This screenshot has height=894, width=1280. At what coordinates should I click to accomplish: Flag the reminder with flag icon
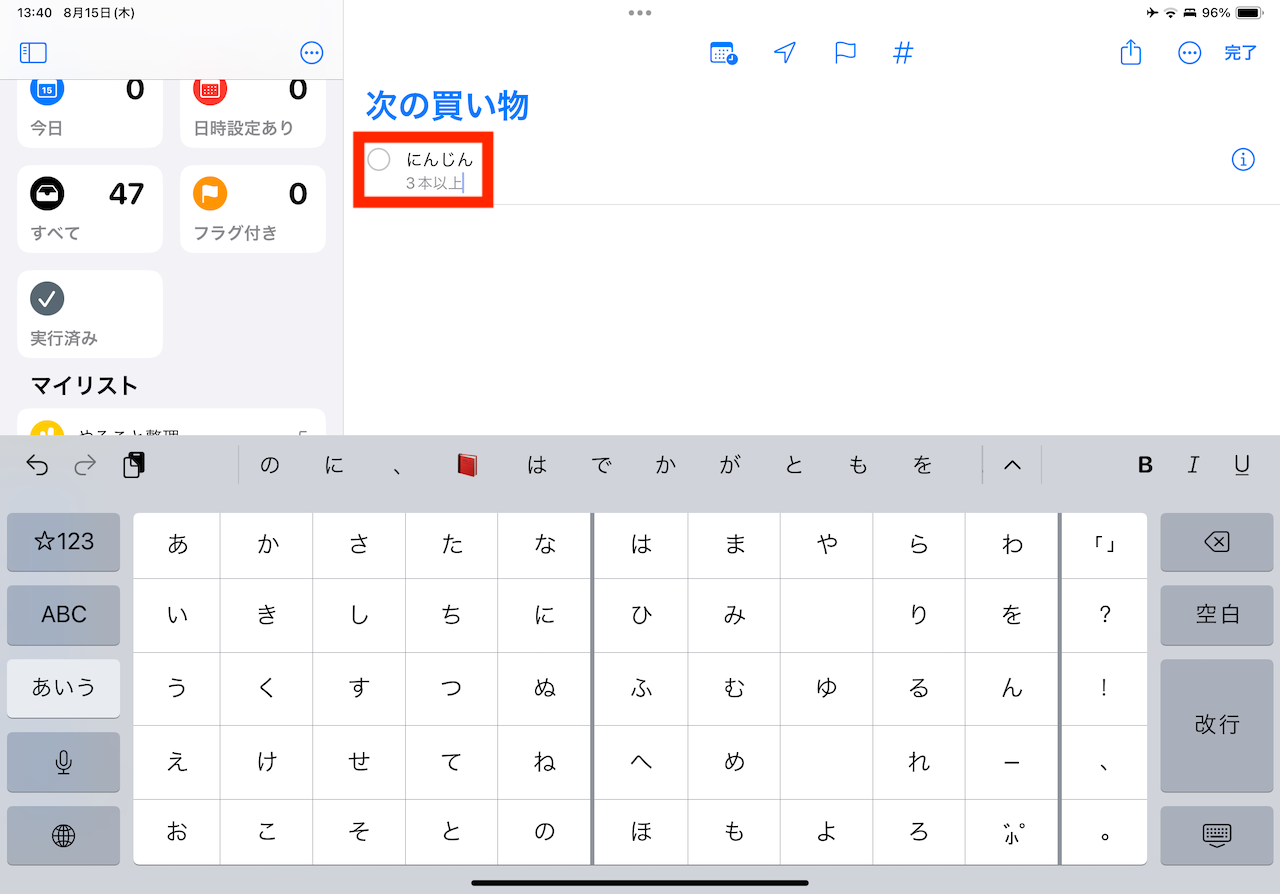click(x=845, y=53)
